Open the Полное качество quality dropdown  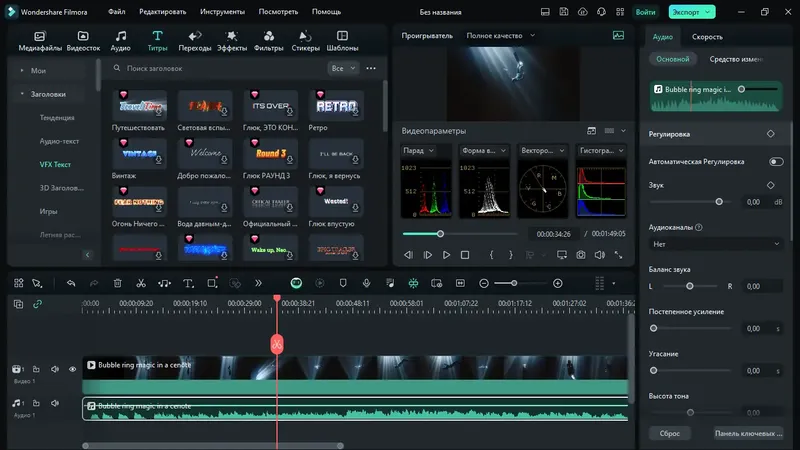[x=502, y=35]
